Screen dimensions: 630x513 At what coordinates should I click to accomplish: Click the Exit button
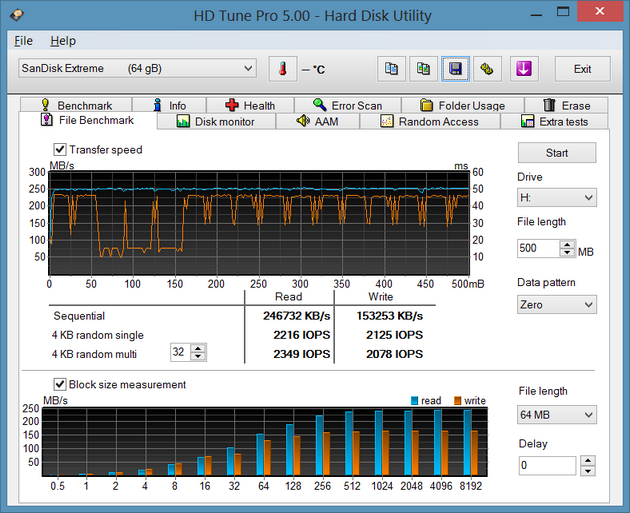point(583,69)
